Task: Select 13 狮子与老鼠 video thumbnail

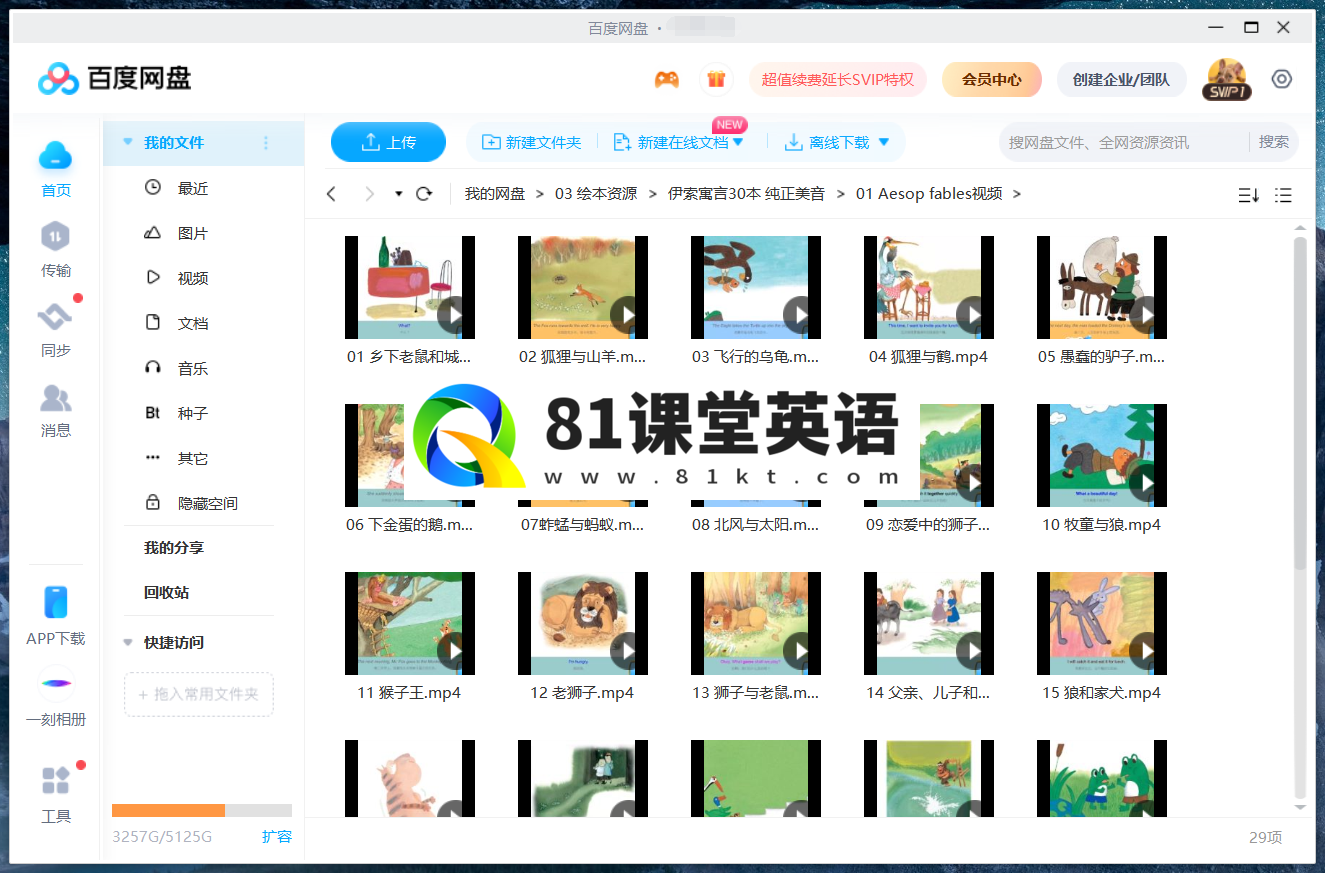Action: (x=756, y=624)
